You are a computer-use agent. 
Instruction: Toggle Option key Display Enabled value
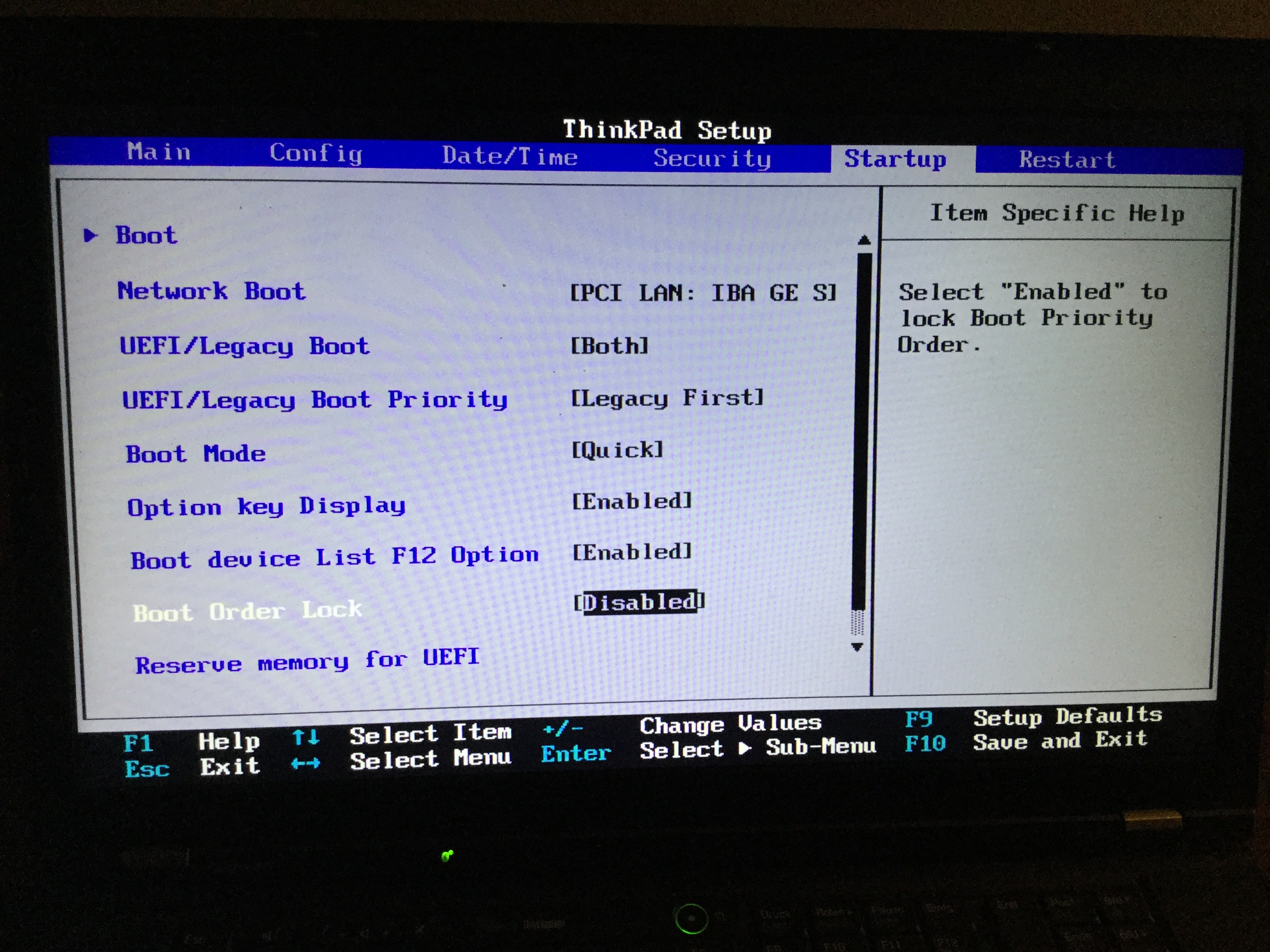pos(631,502)
